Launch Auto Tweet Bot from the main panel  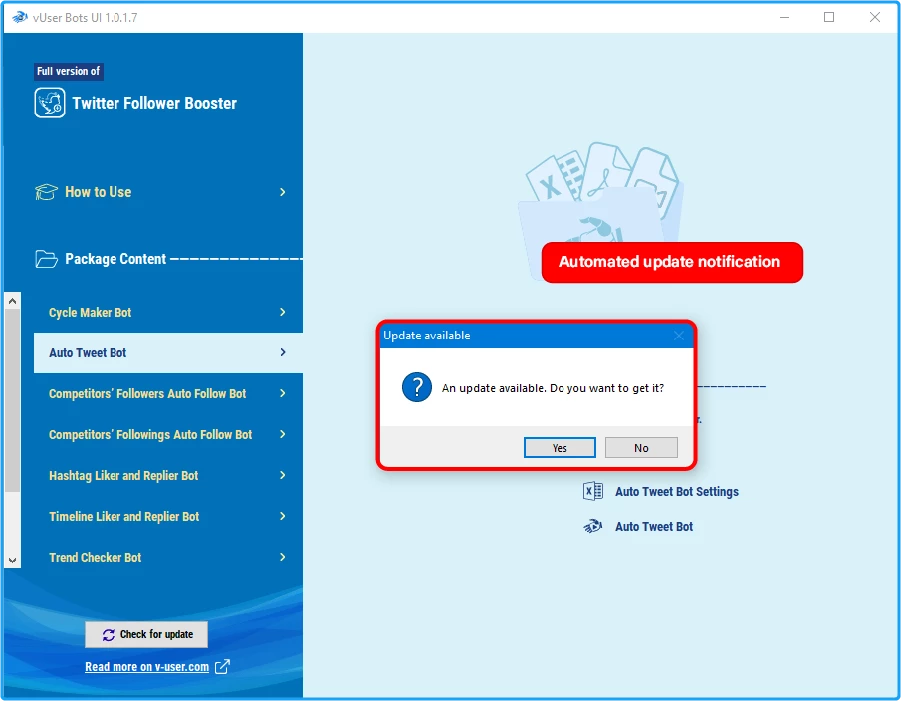point(654,526)
